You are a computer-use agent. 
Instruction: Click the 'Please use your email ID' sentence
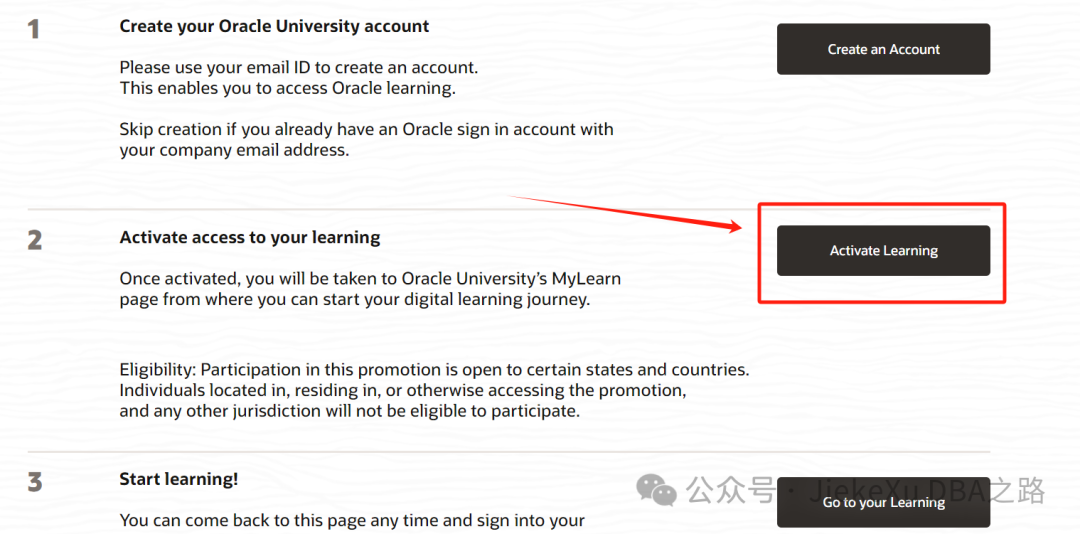tap(299, 68)
